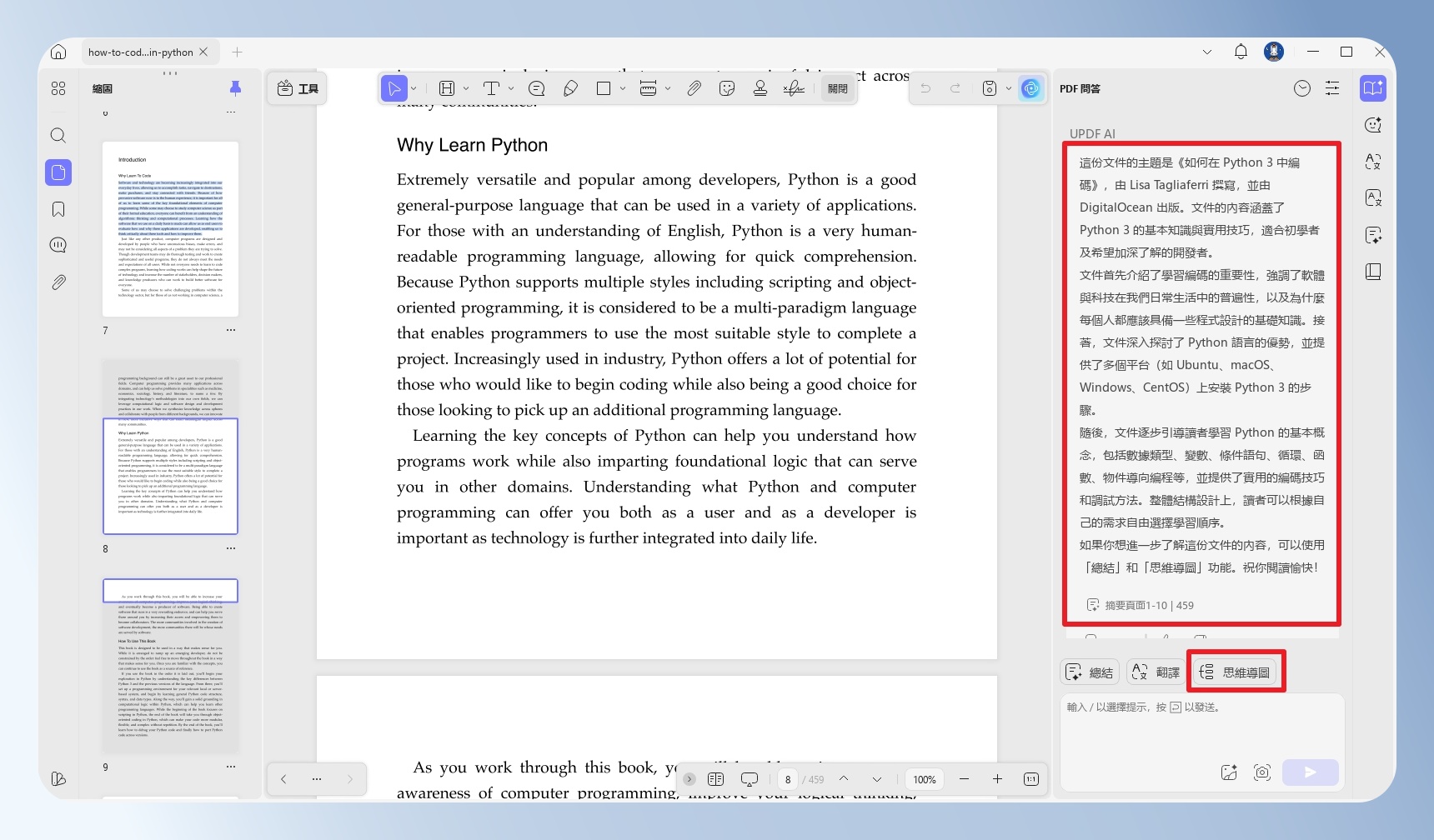Open the bookmarks panel
1434x840 pixels.
pyautogui.click(x=58, y=209)
